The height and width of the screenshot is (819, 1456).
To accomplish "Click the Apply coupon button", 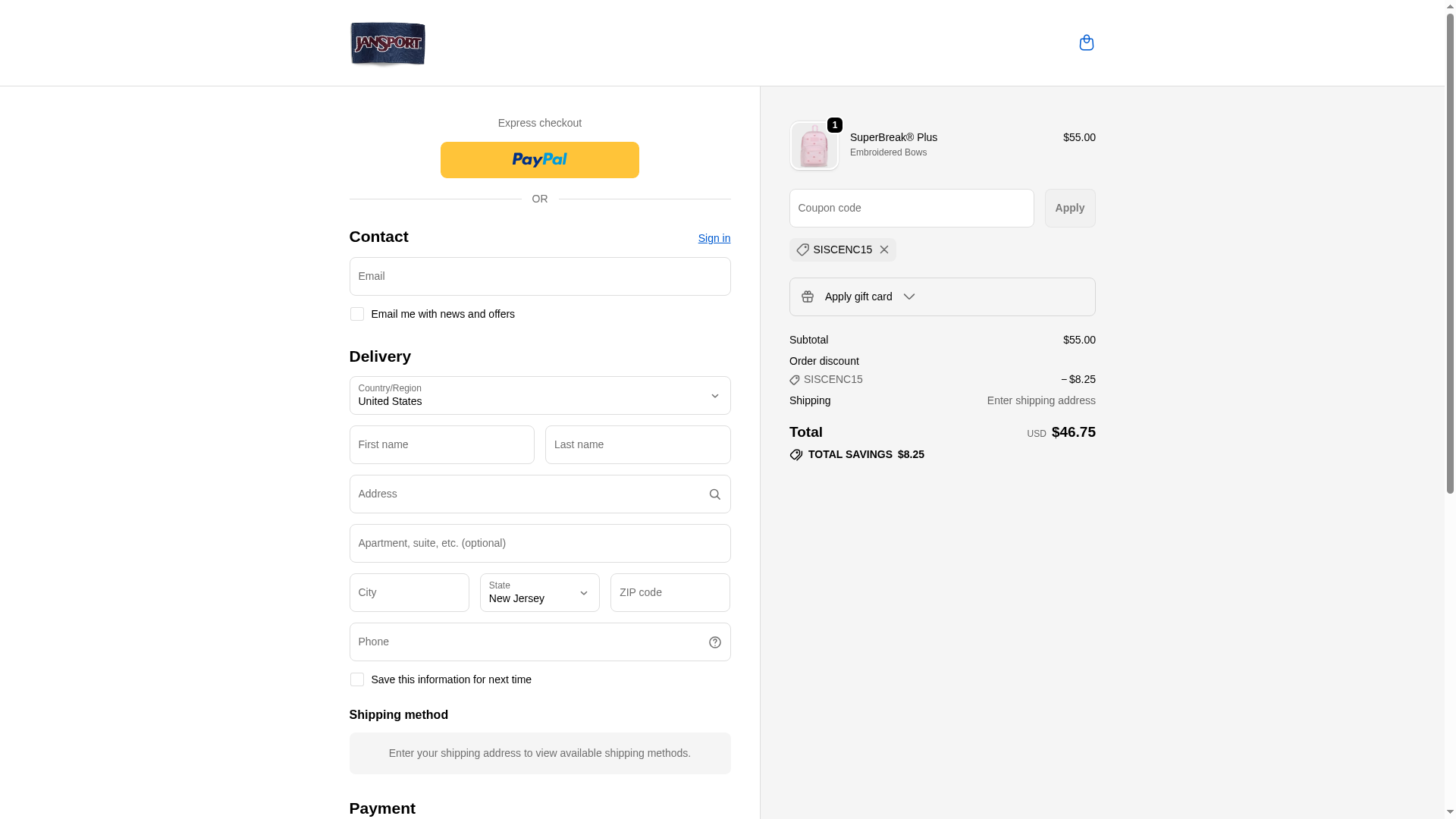I will click(x=1069, y=208).
